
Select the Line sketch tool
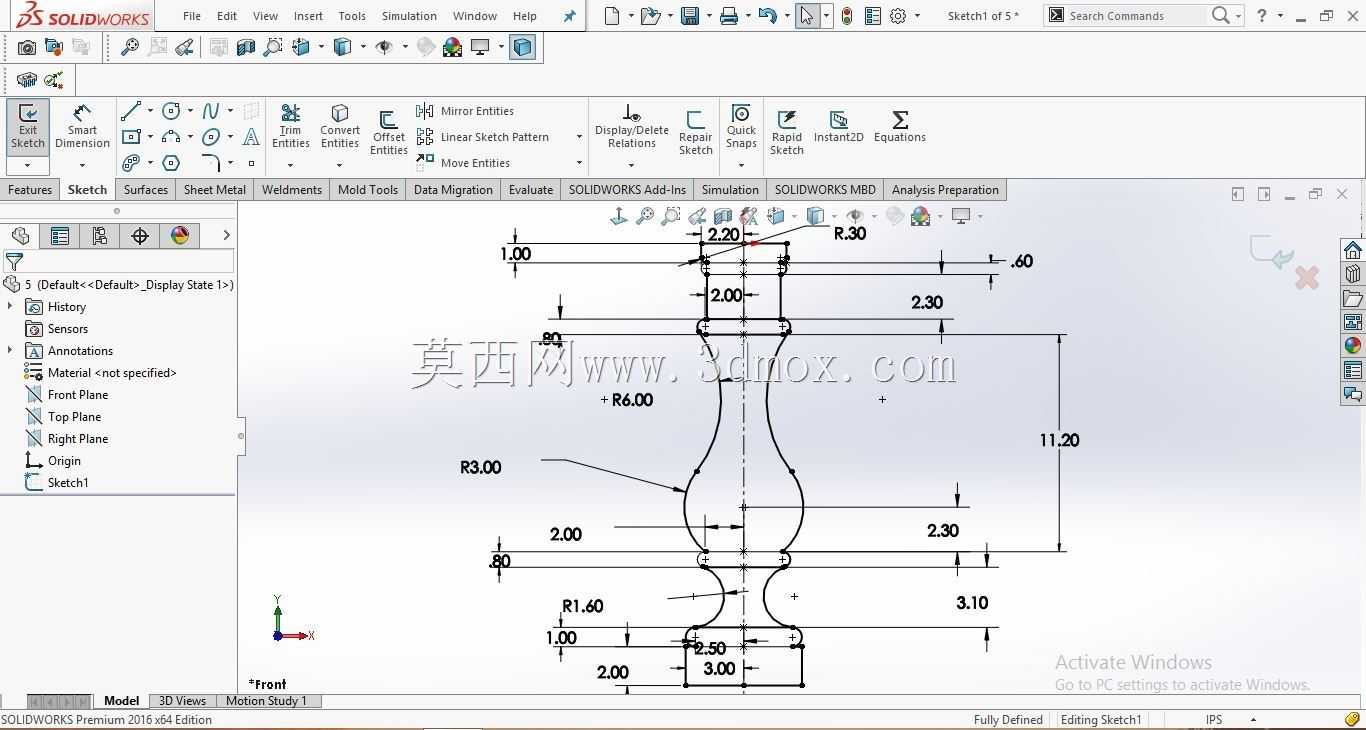click(130, 111)
